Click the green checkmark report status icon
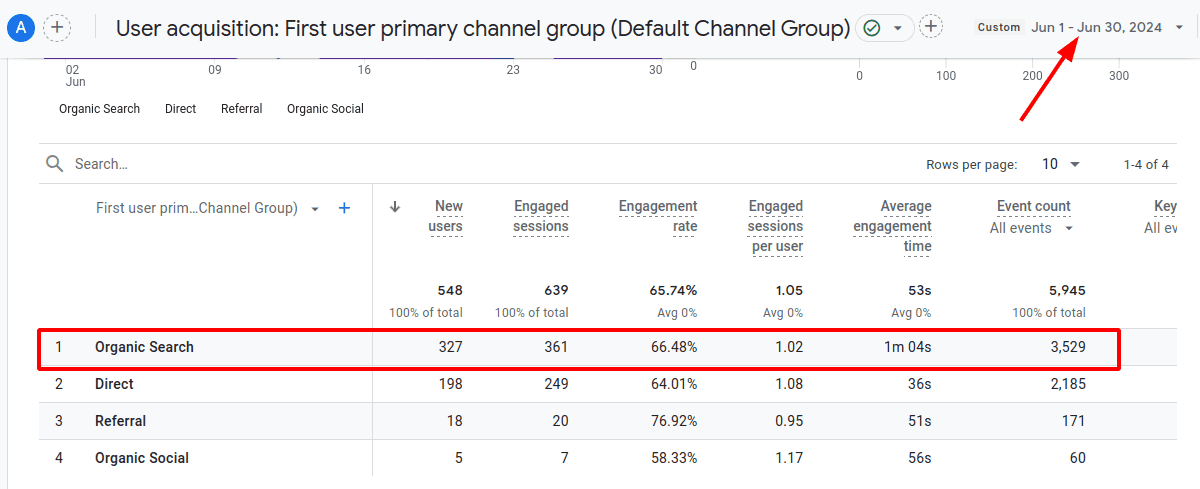This screenshot has height=489, width=1200. tap(872, 28)
